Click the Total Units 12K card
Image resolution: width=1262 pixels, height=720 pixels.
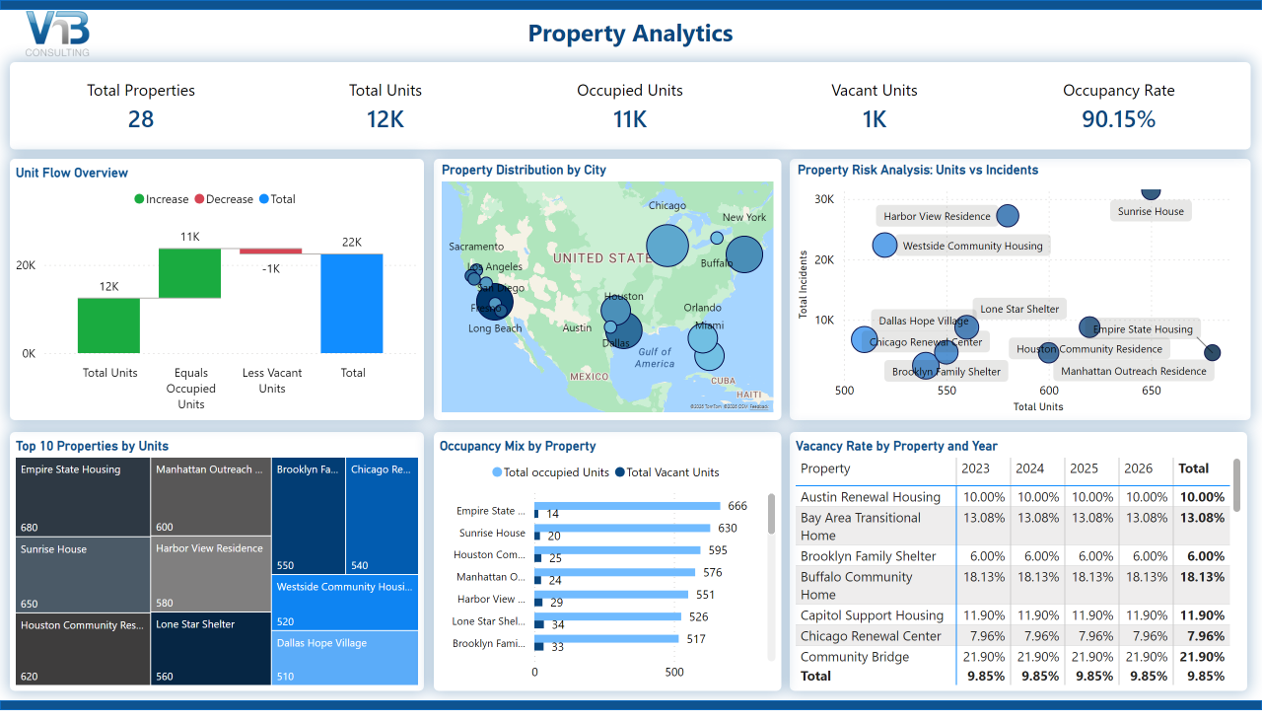385,106
